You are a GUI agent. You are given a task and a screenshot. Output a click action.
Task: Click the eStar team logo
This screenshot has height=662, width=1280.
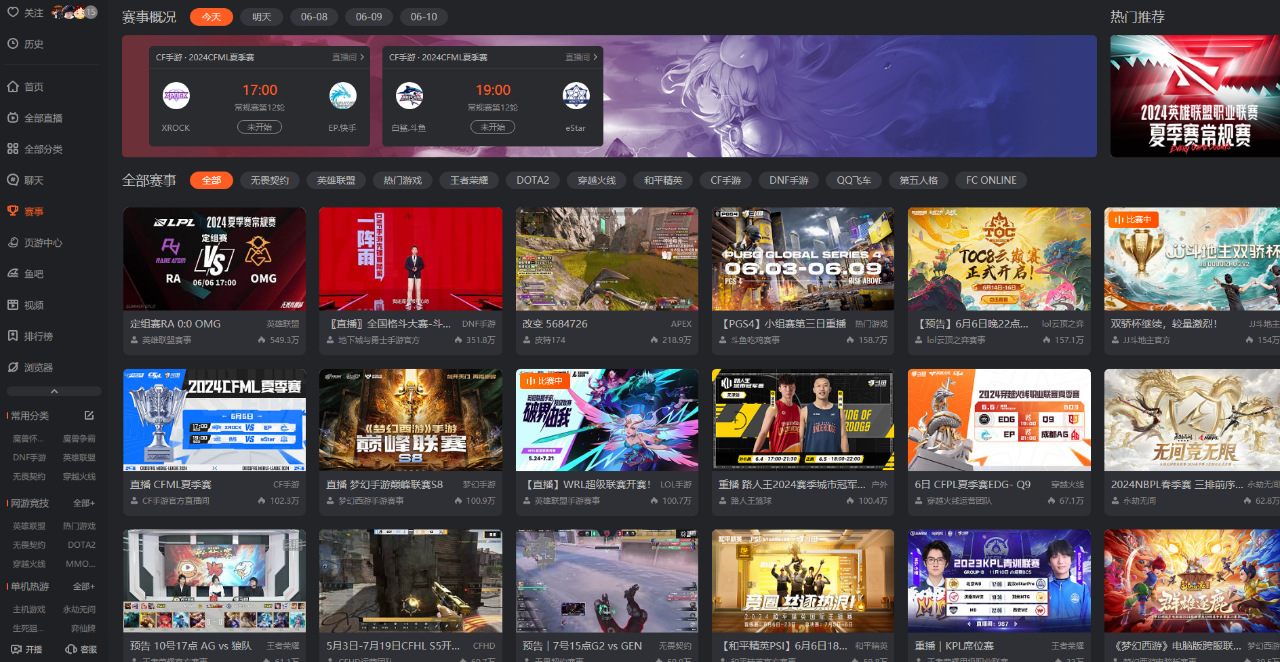click(x=576, y=96)
